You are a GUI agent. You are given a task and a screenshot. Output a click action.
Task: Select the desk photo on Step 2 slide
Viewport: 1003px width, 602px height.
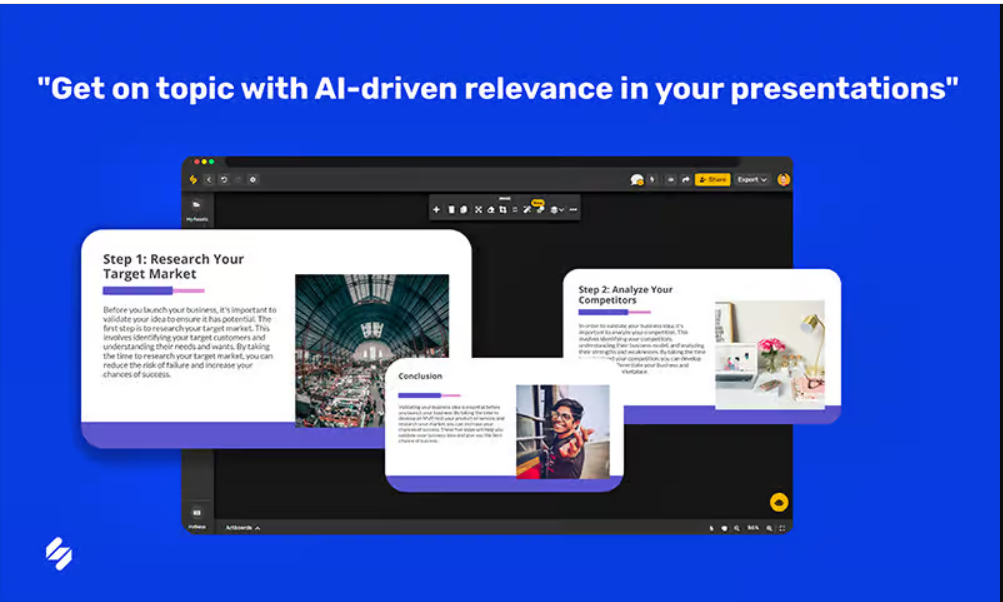(x=770, y=355)
